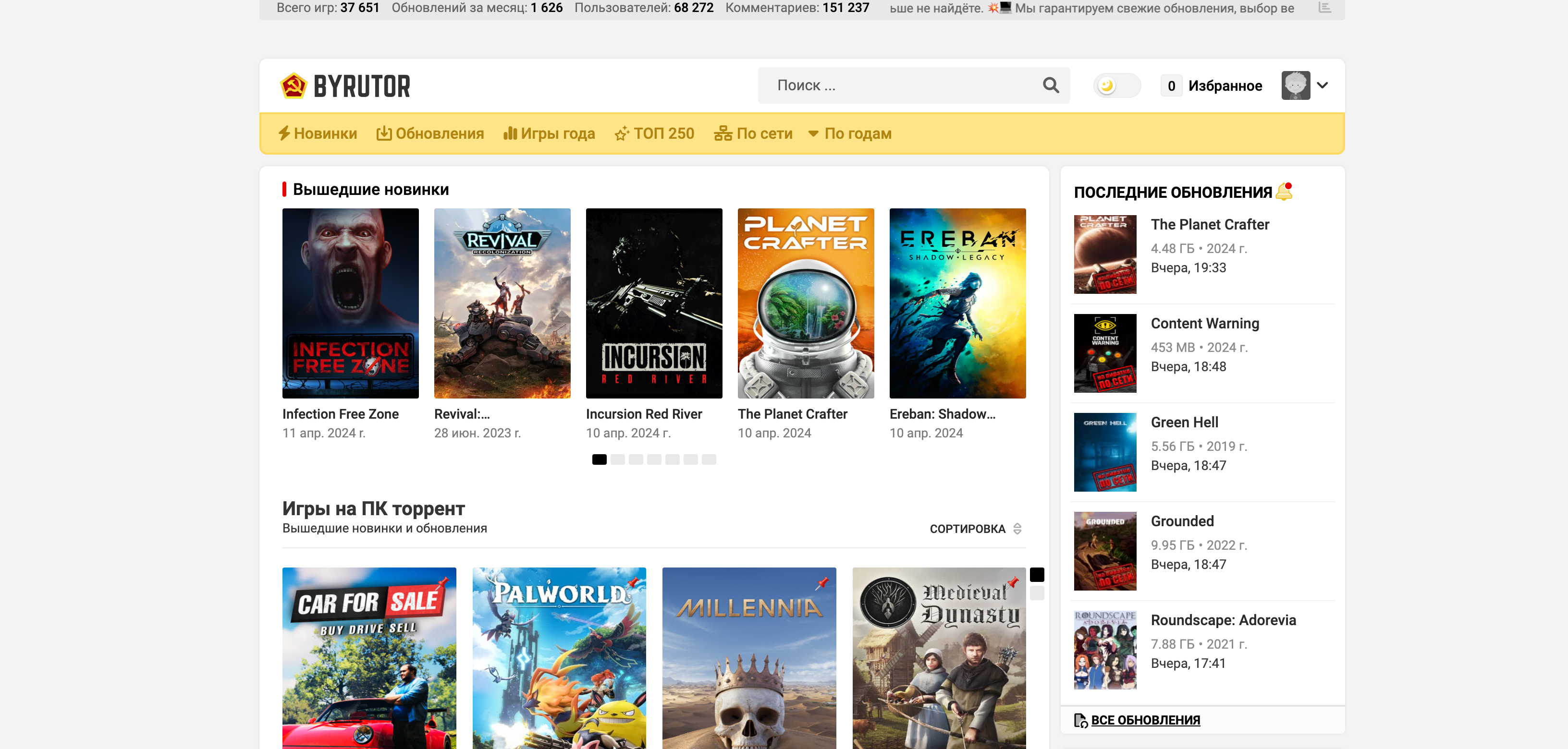Screen dimensions: 1568x749
Task: Open the Ereban Shadow Legacy cover
Action: tap(957, 303)
